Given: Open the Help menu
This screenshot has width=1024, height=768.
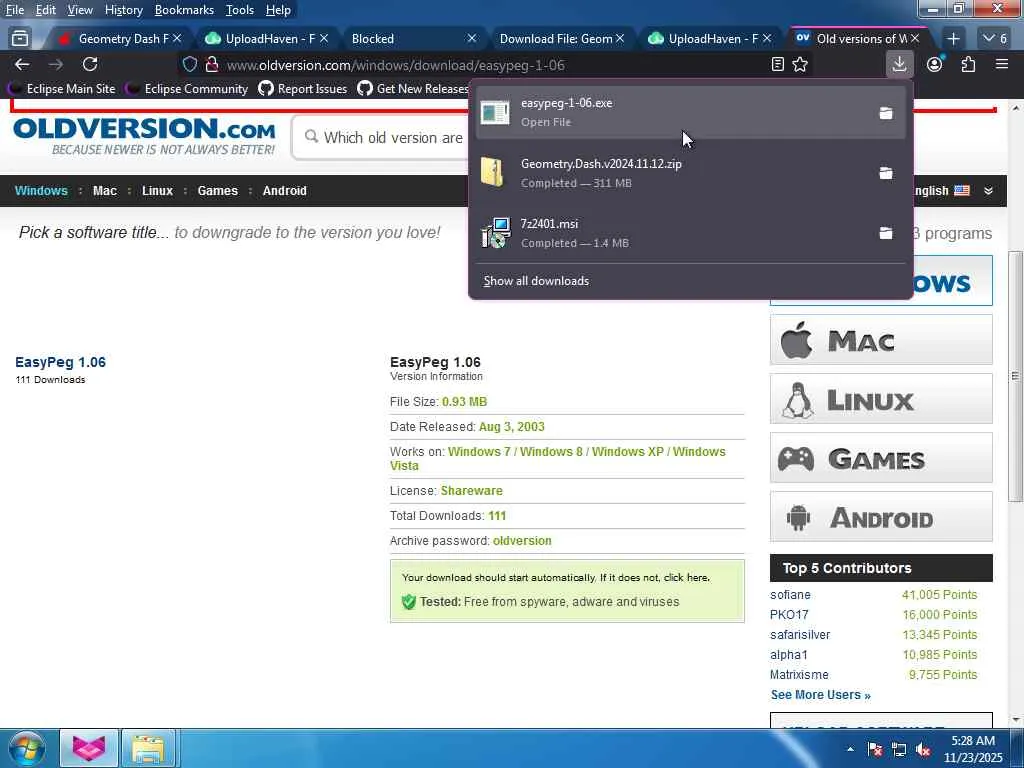Looking at the screenshot, I should (278, 10).
